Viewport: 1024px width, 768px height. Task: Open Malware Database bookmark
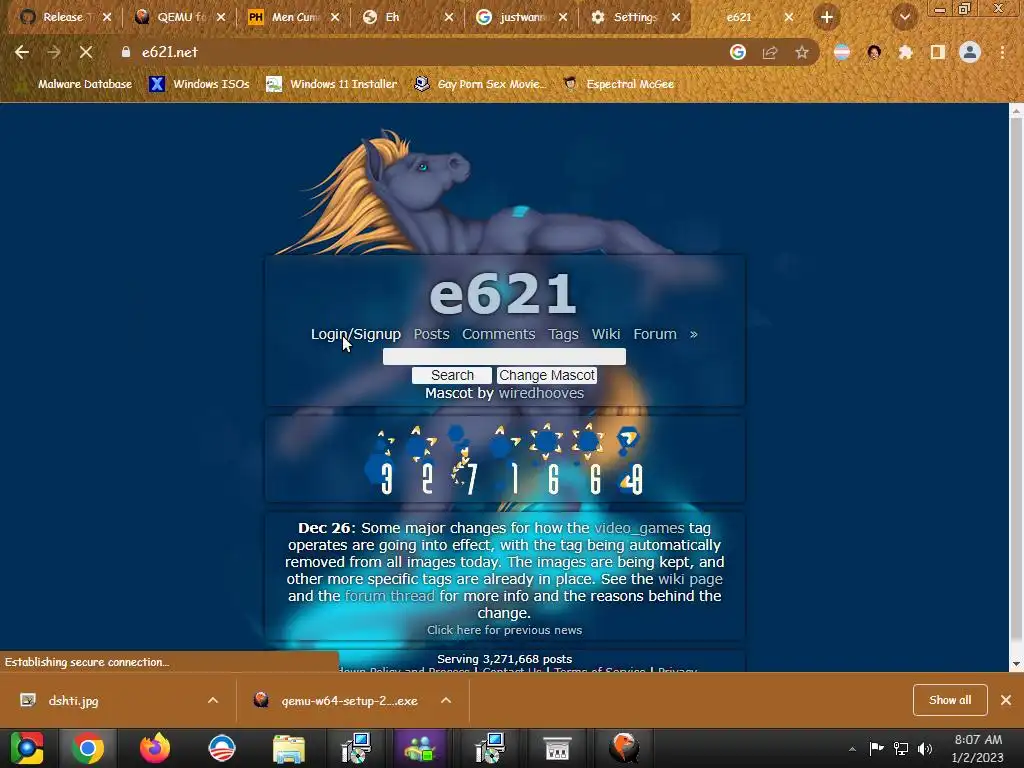pyautogui.click(x=76, y=84)
